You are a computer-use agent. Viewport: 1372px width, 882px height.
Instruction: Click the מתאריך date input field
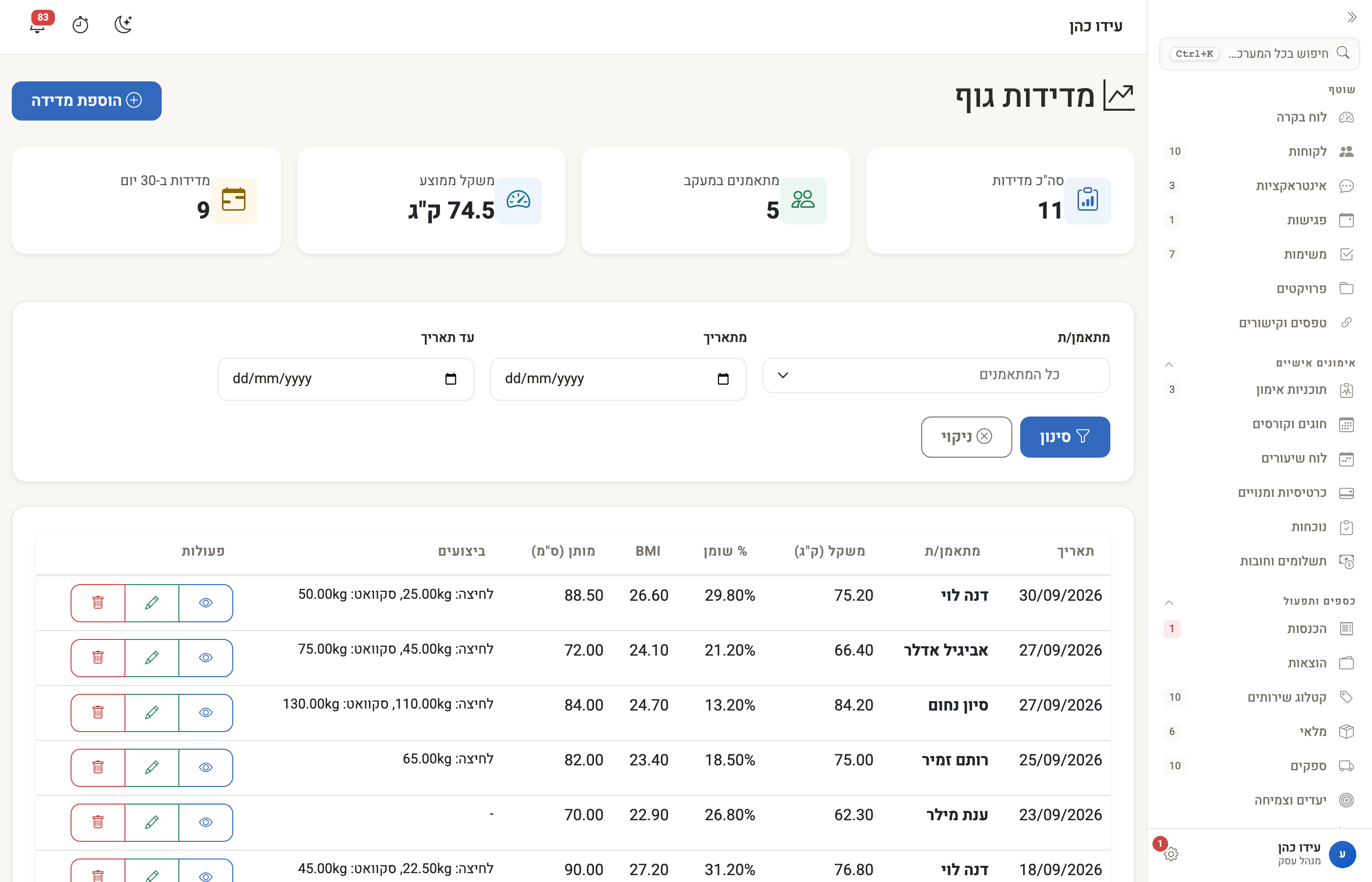click(x=618, y=379)
